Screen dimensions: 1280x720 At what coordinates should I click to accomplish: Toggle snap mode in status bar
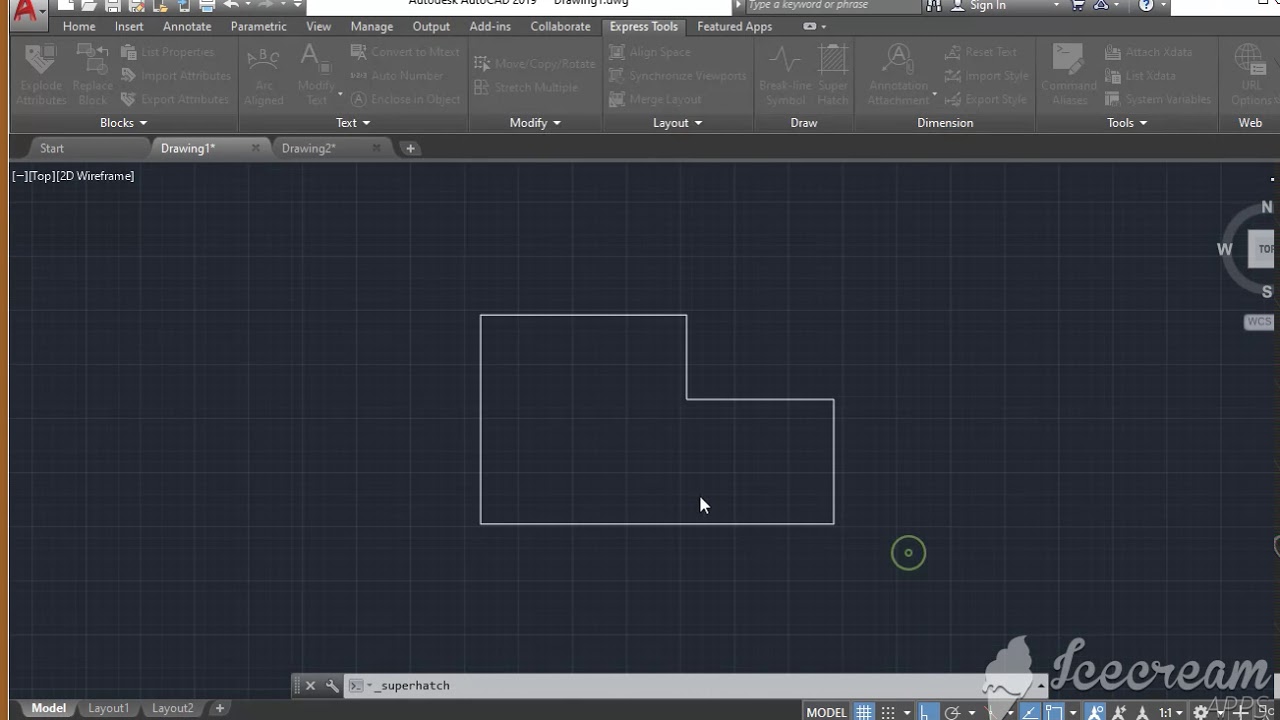coord(888,712)
